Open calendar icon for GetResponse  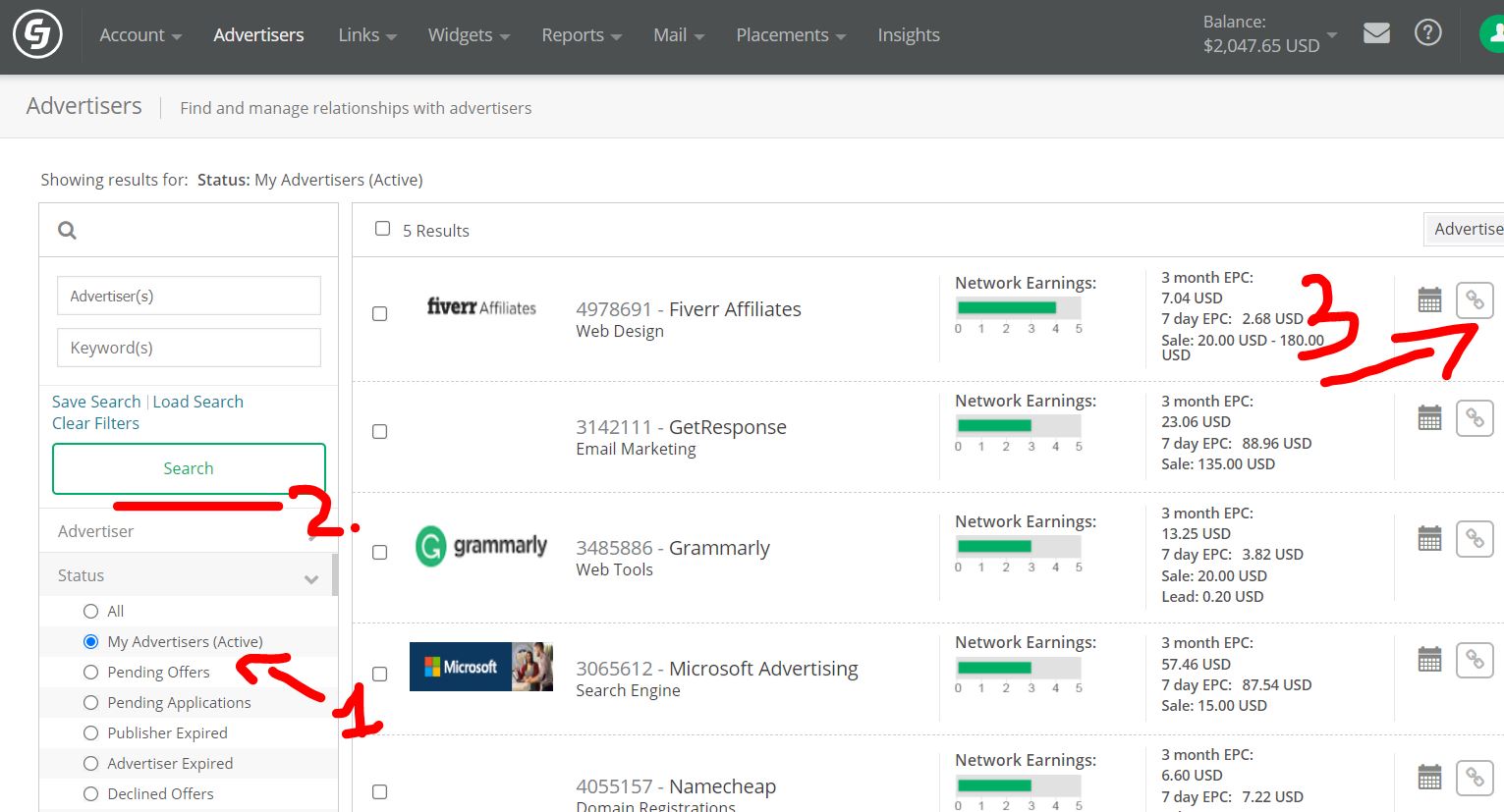click(x=1429, y=418)
